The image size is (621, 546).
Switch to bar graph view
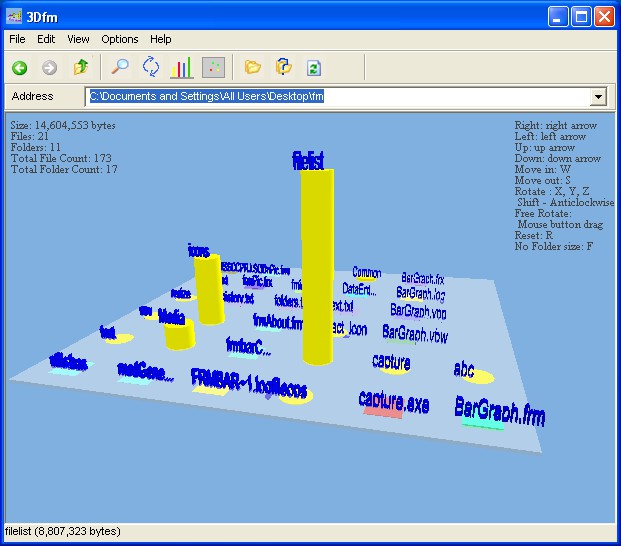[181, 68]
